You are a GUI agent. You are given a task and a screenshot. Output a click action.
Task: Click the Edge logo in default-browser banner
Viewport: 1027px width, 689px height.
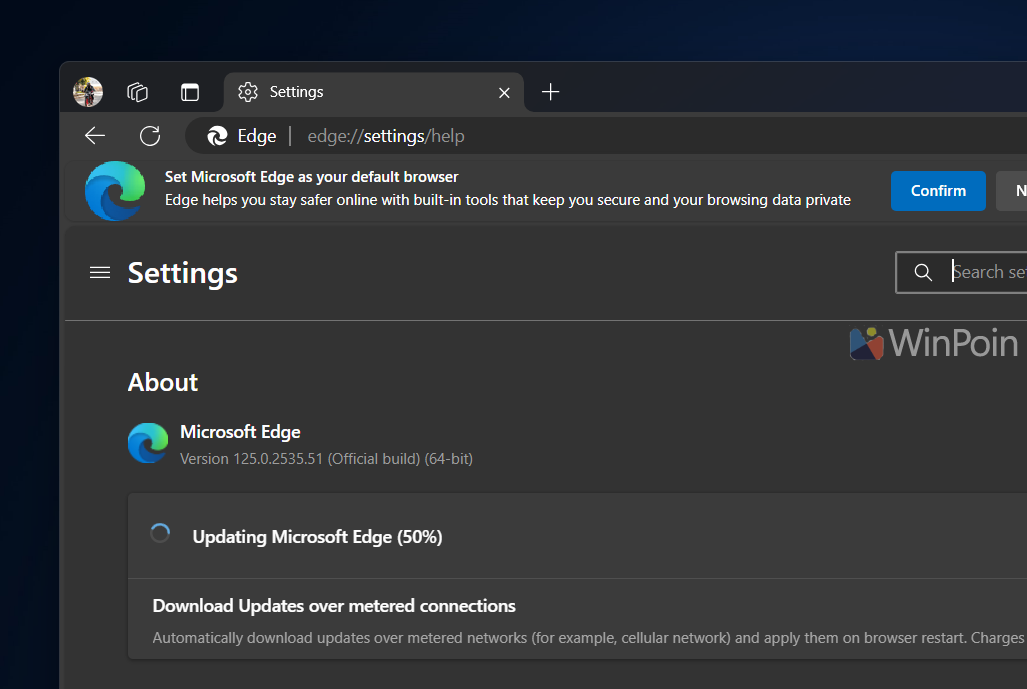pyautogui.click(x=114, y=190)
